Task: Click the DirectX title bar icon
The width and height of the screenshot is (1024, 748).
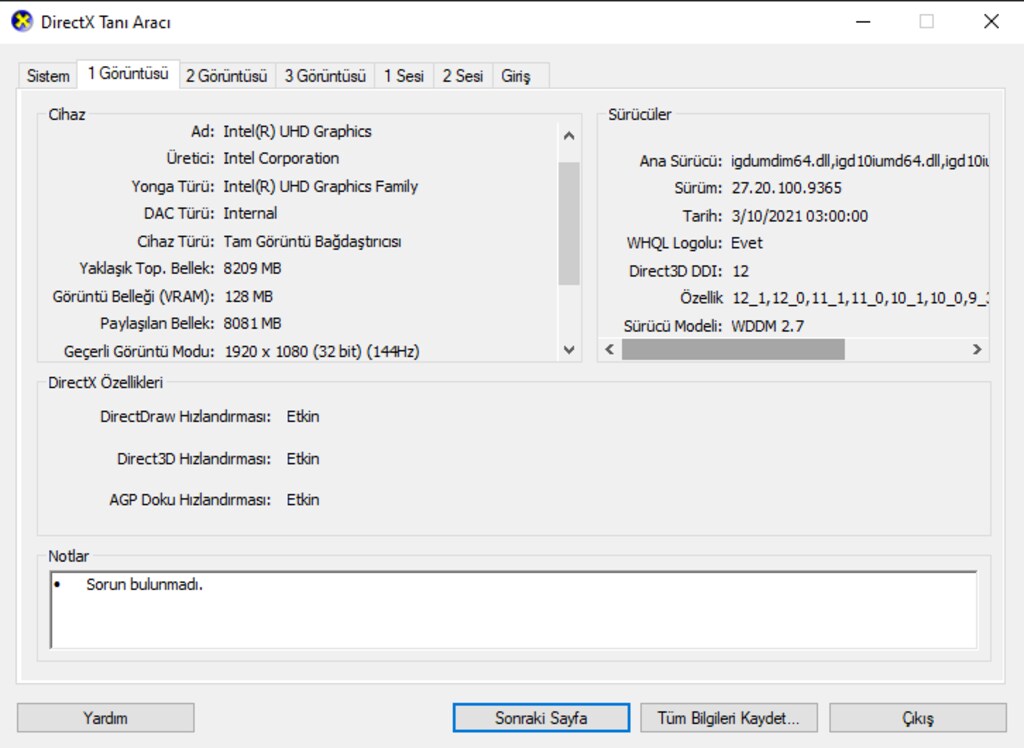Action: pyautogui.click(x=22, y=22)
